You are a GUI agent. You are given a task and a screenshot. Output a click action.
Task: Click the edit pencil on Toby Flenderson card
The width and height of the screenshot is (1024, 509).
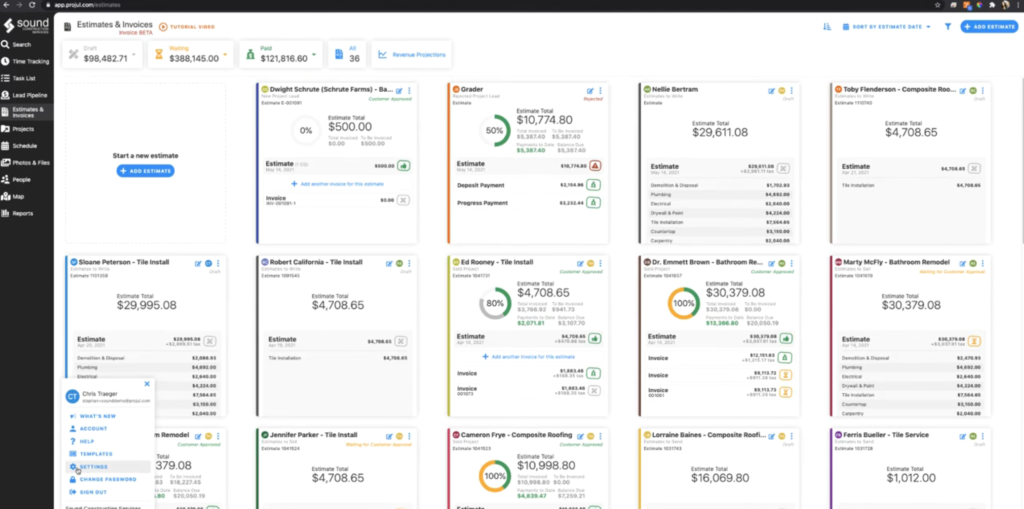click(963, 90)
